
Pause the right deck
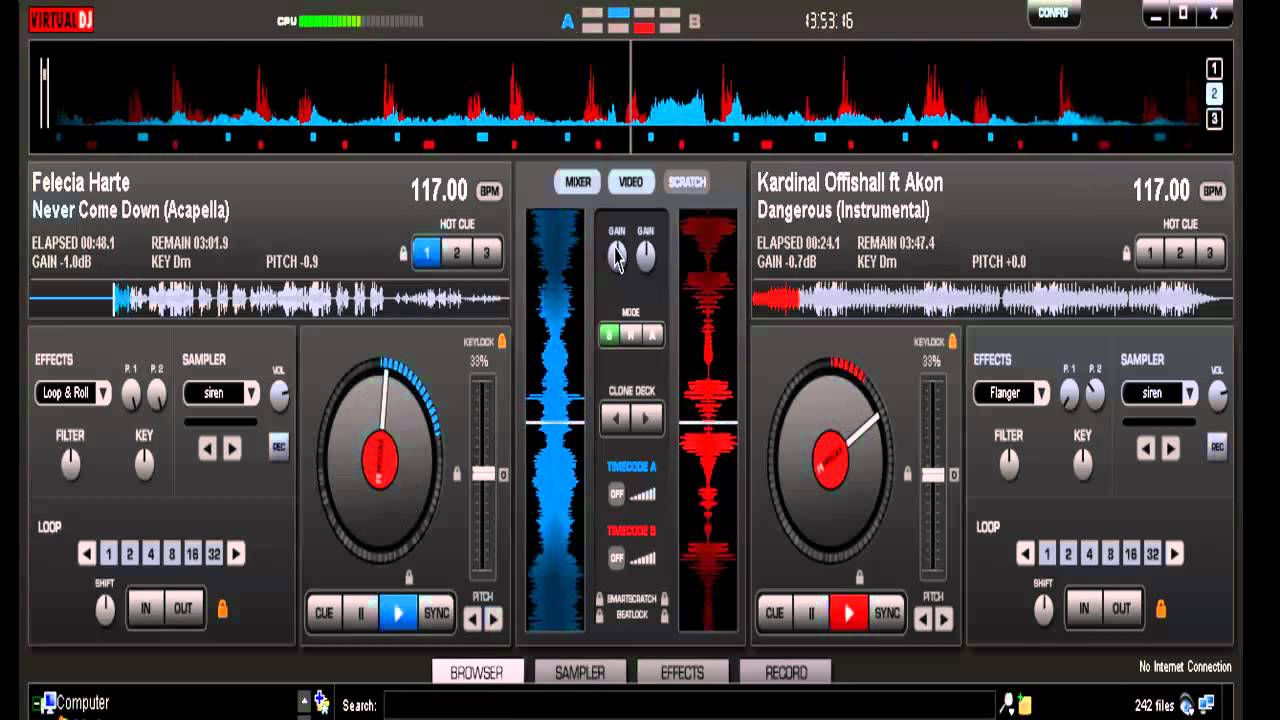(x=811, y=613)
